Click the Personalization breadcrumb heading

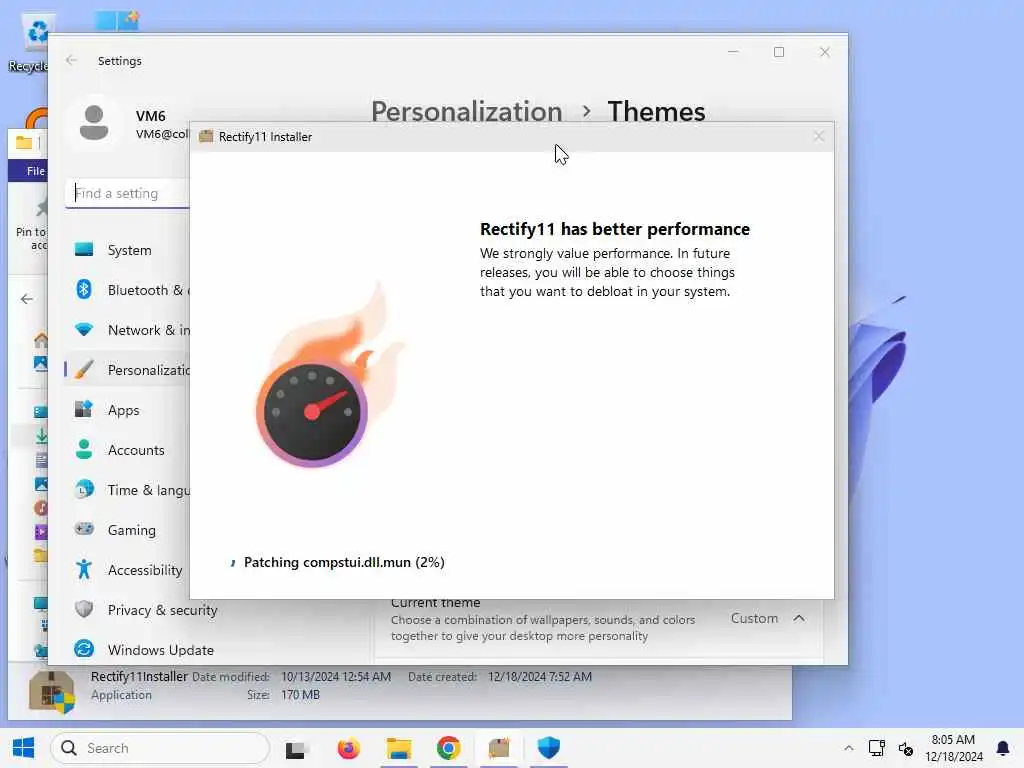coord(466,112)
